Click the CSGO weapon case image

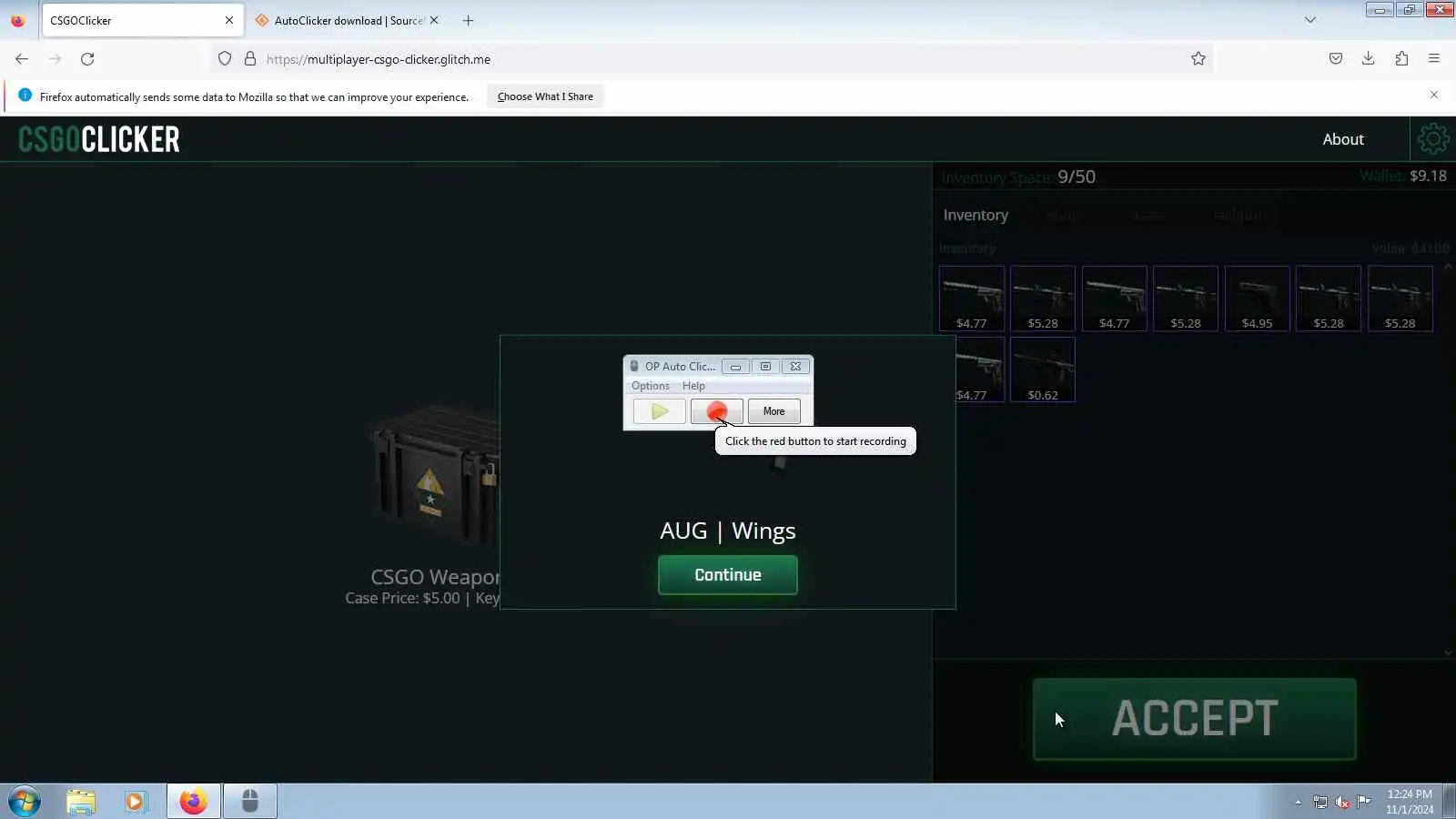[435, 473]
